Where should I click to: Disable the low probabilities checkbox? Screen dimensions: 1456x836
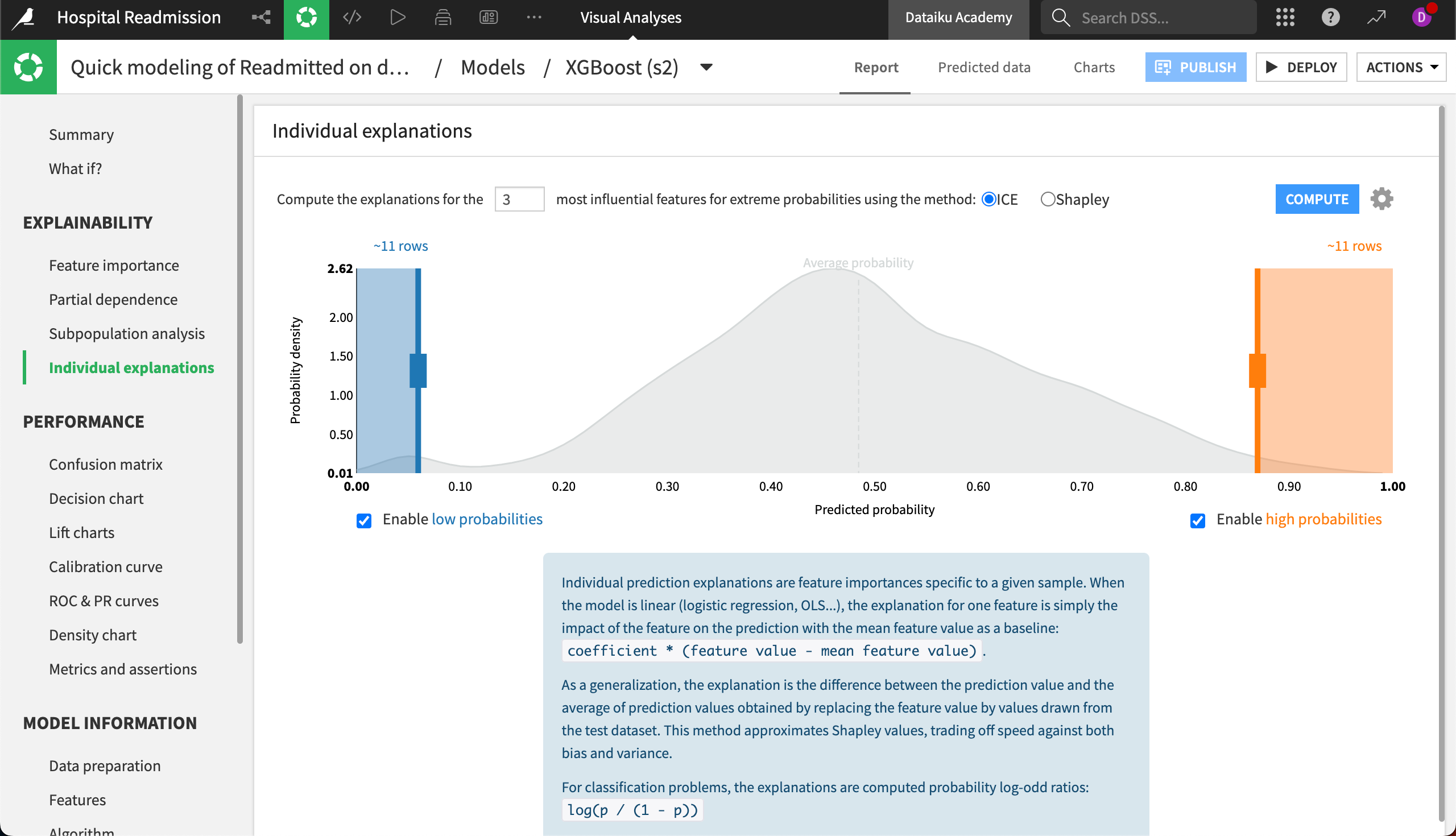click(x=364, y=520)
